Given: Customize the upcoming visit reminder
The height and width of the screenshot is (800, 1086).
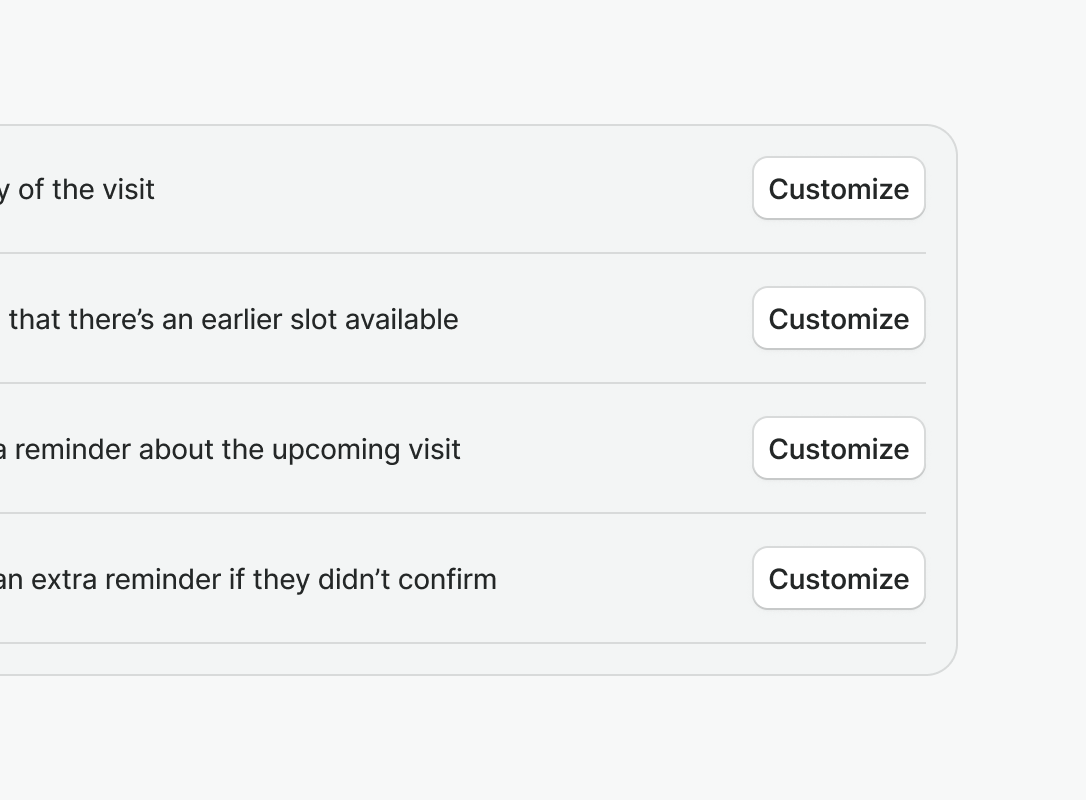Looking at the screenshot, I should [x=838, y=449].
